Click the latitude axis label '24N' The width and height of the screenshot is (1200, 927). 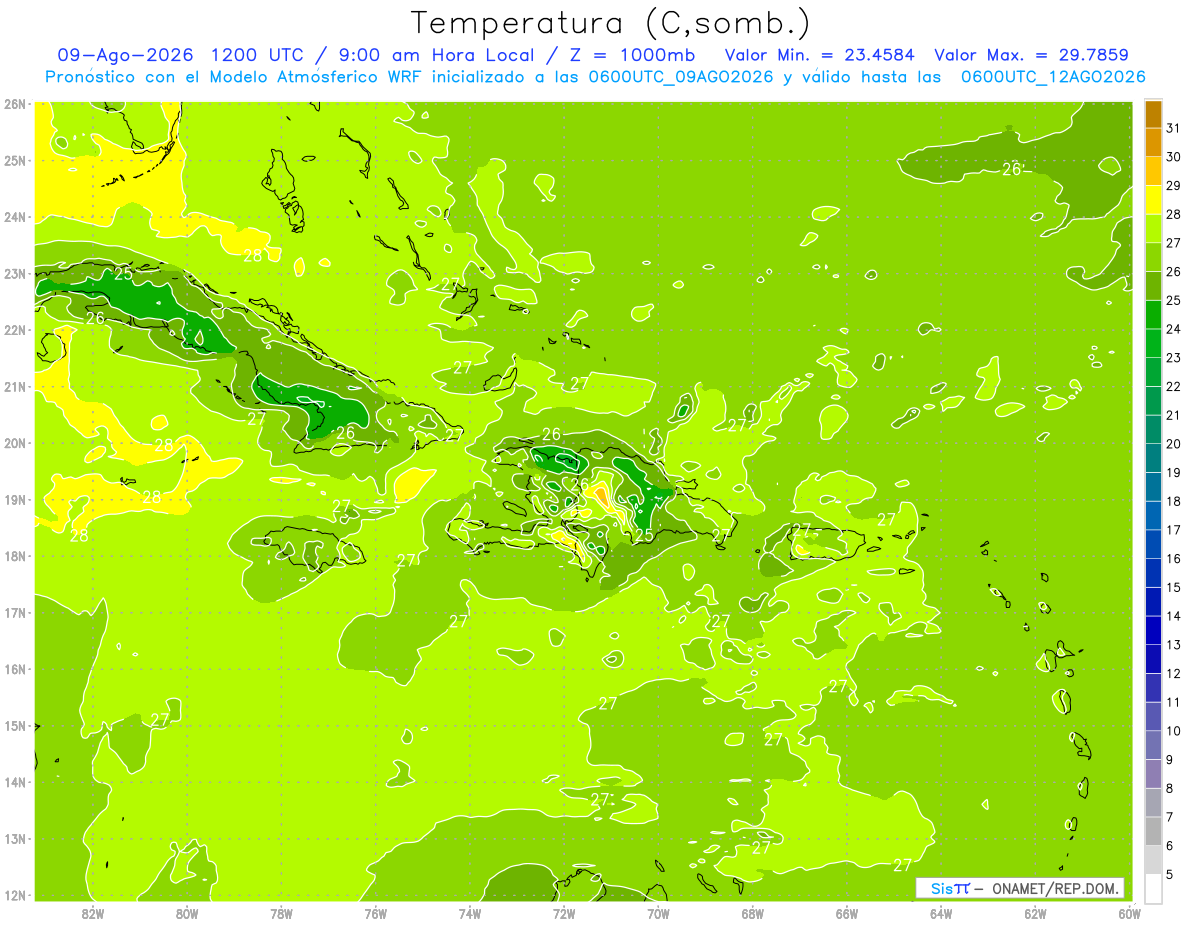[x=15, y=217]
